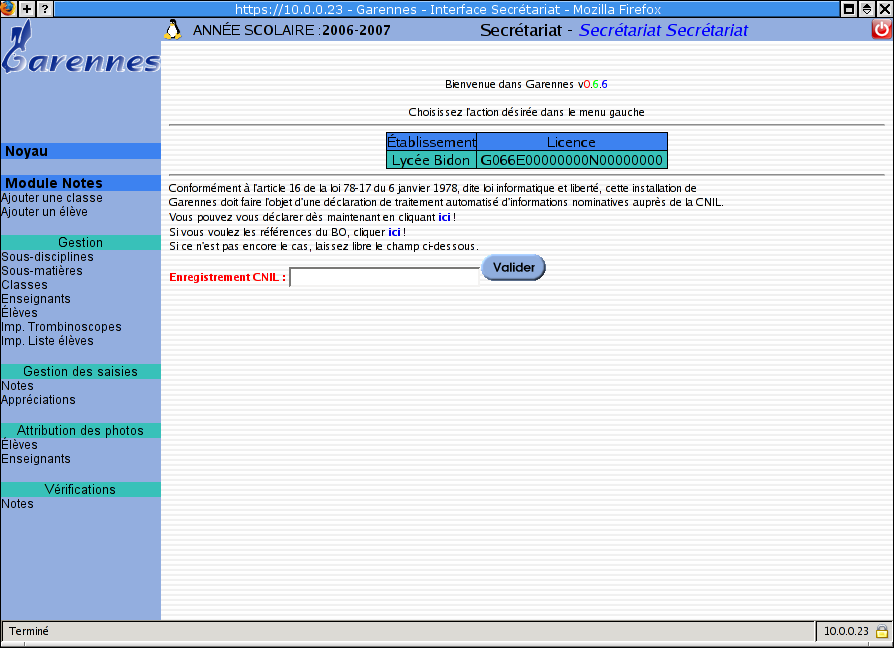Click the red power logout icon
The height and width of the screenshot is (648, 894).
click(x=881, y=30)
